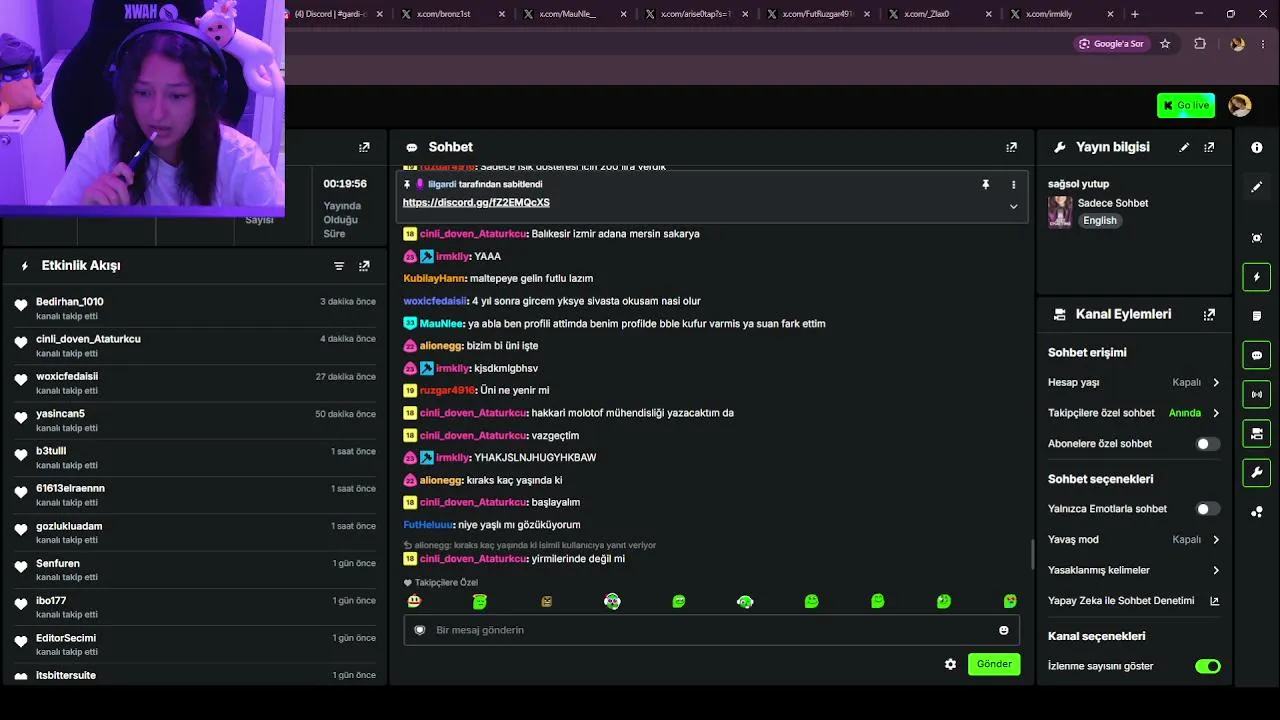The width and height of the screenshot is (1280, 720).
Task: Click EditorSecimi in the activity feed
Action: (x=66, y=638)
